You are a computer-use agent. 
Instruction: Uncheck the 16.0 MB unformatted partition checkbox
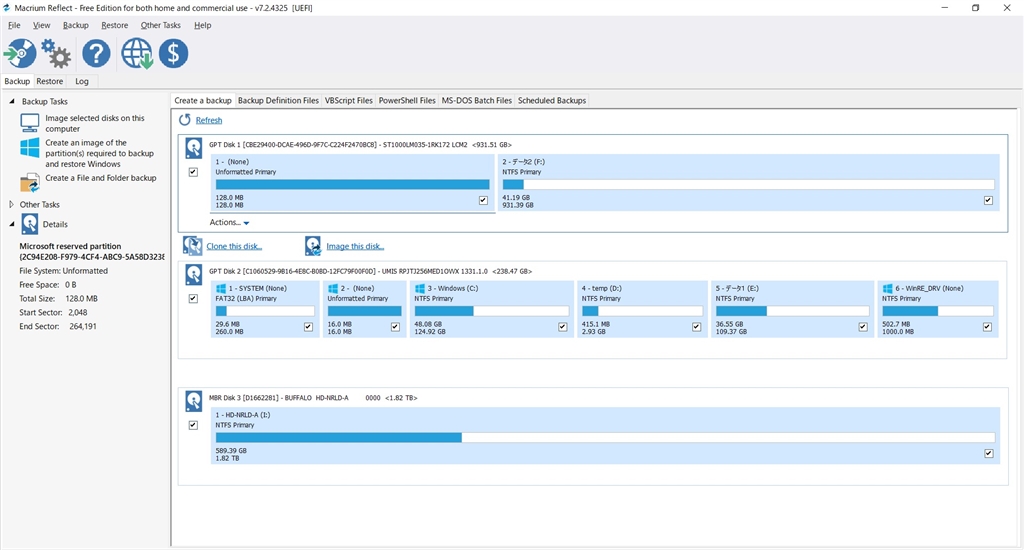pos(395,327)
